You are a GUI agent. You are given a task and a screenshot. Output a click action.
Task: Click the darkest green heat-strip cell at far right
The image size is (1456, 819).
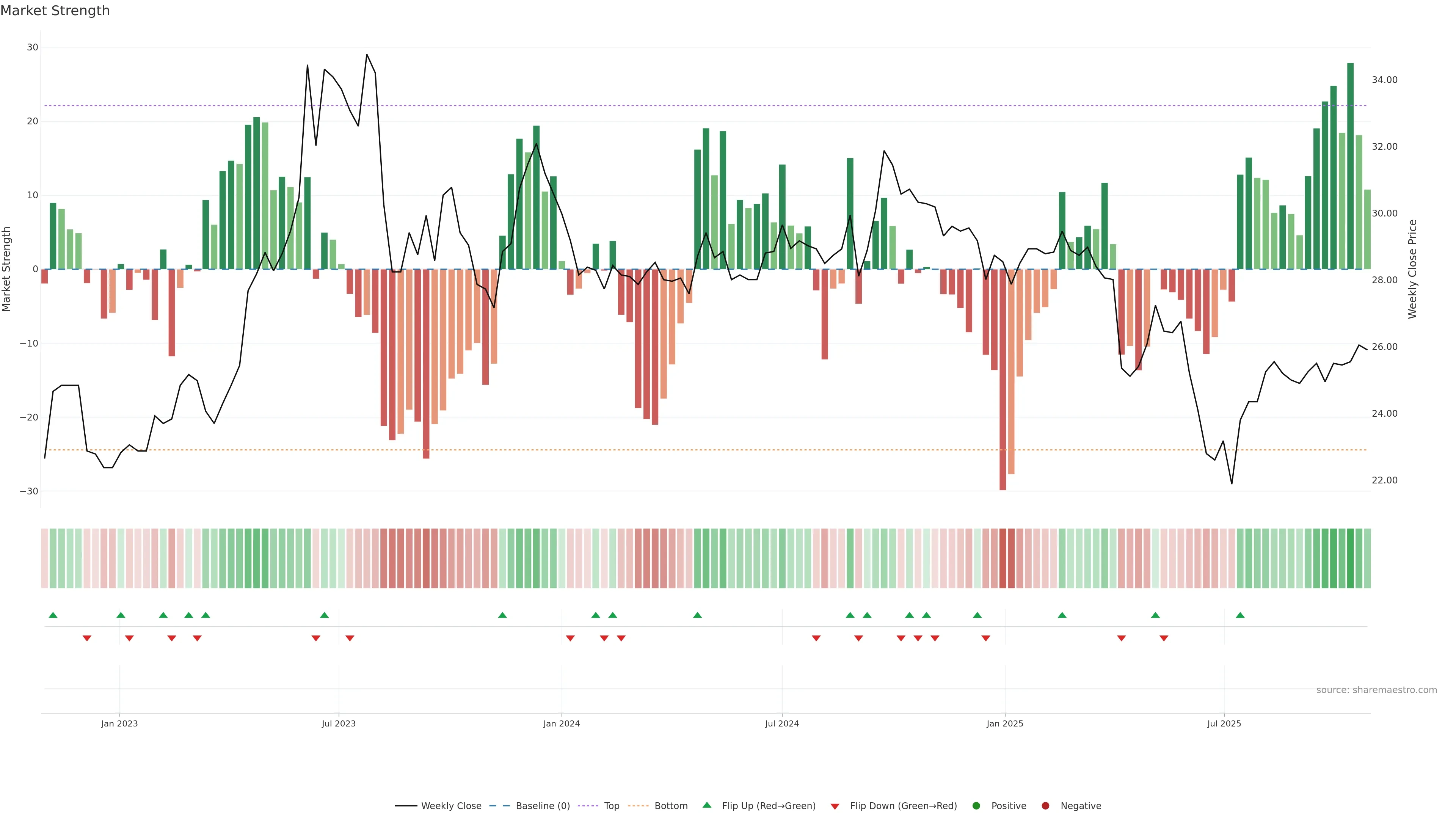pos(1350,558)
